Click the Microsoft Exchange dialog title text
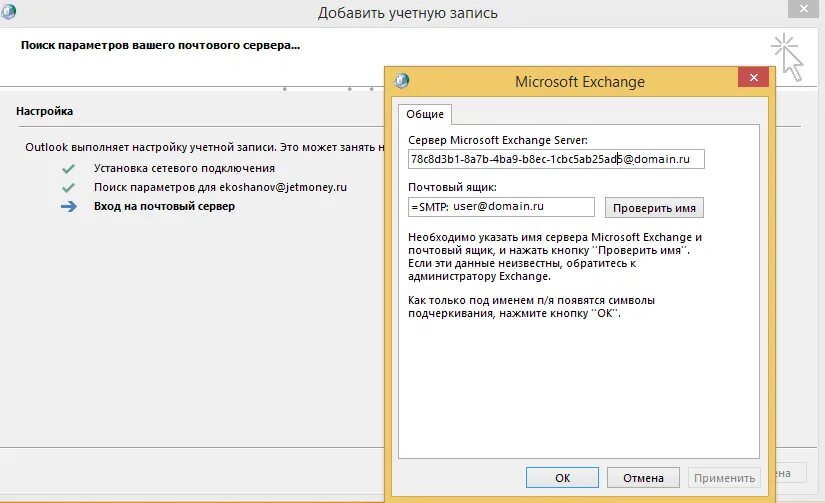825x503 pixels. pyautogui.click(x=580, y=82)
